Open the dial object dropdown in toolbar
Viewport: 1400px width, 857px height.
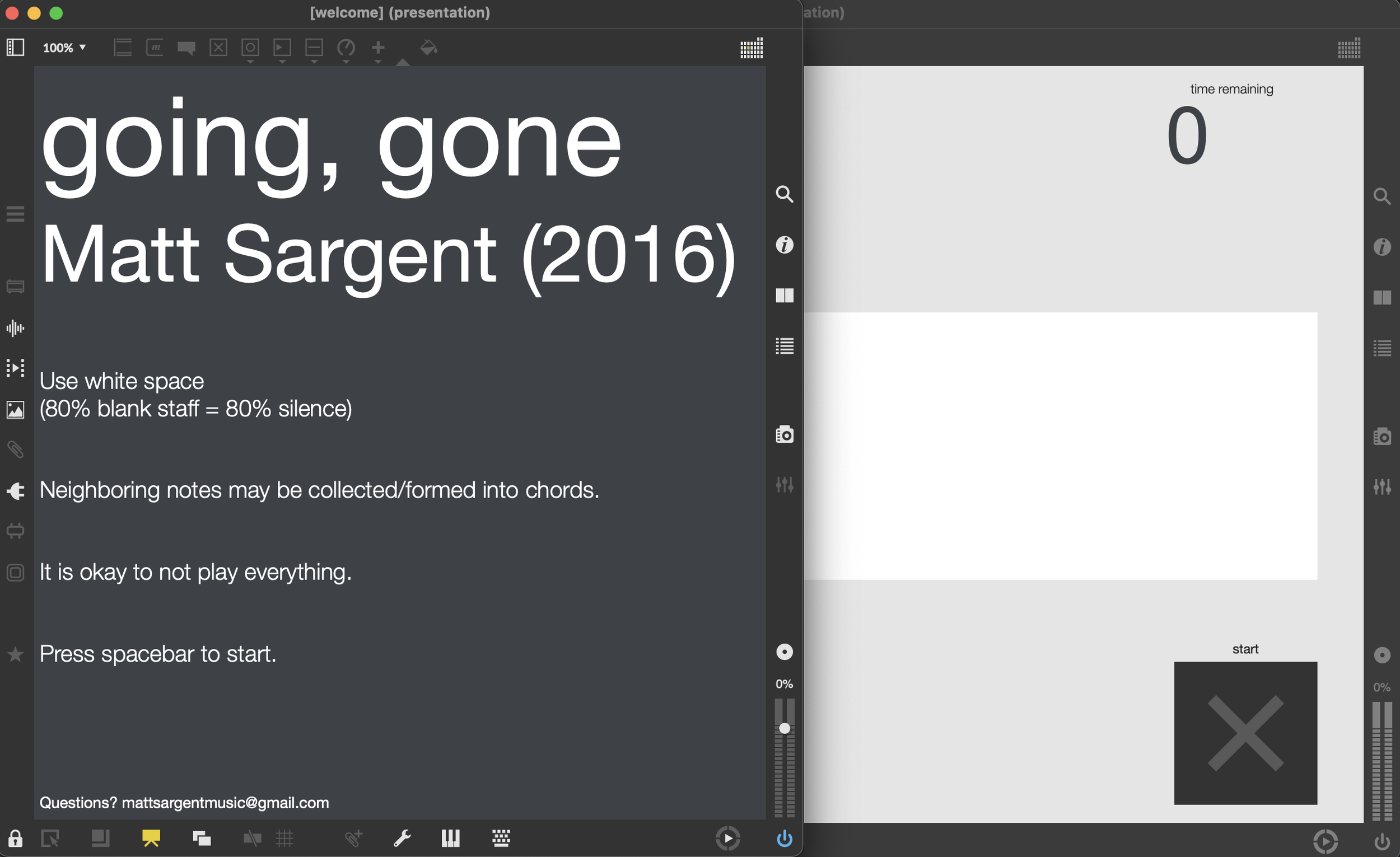[x=346, y=50]
